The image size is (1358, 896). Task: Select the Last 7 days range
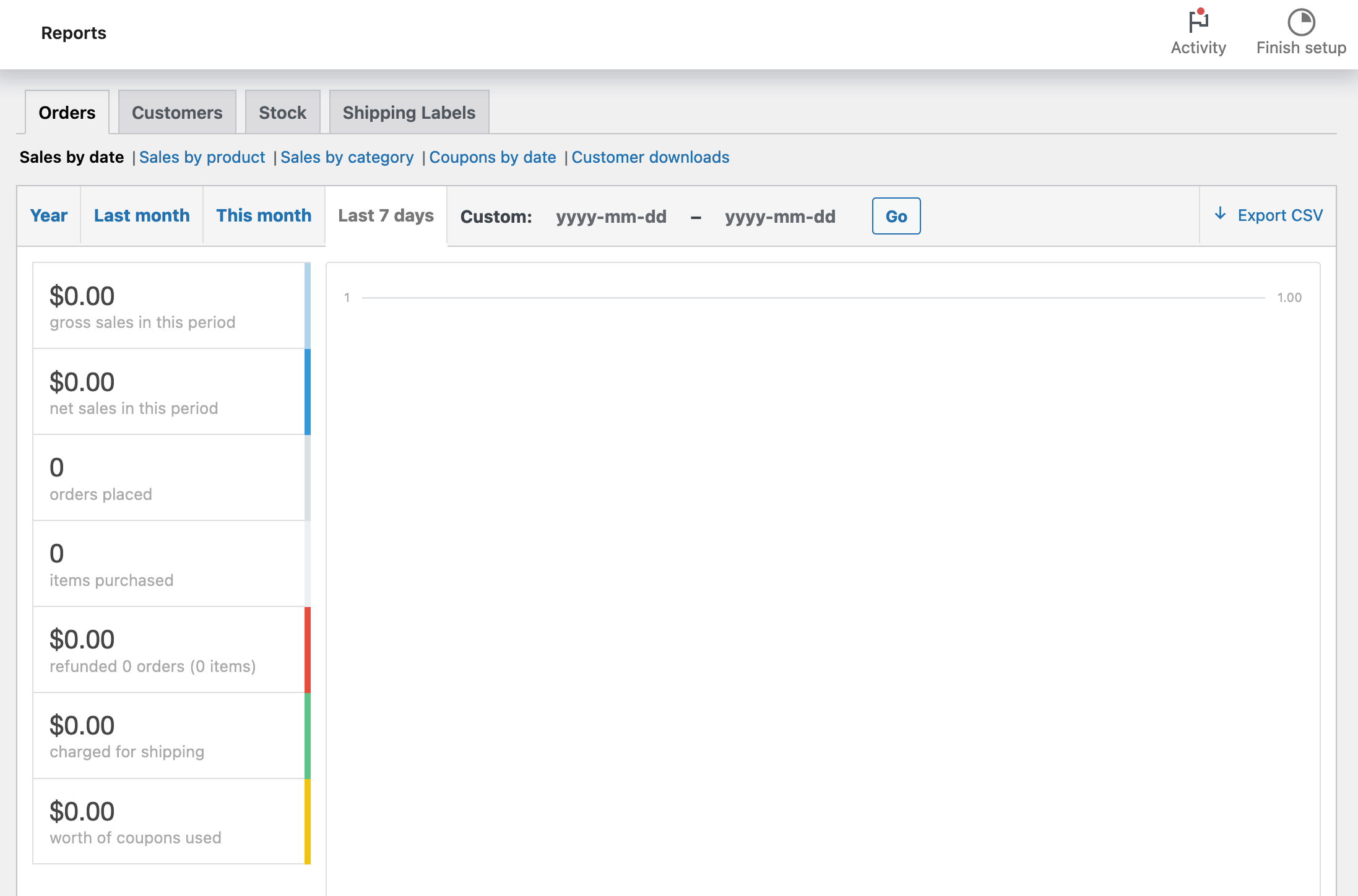[385, 215]
